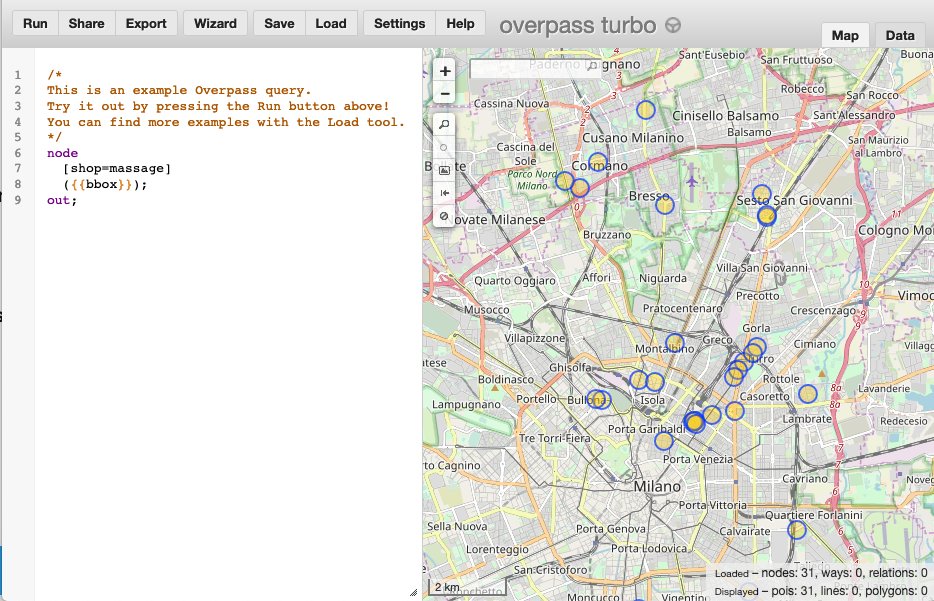Select the POI marker on Cormano label
The height and width of the screenshot is (601, 934).
click(597, 162)
